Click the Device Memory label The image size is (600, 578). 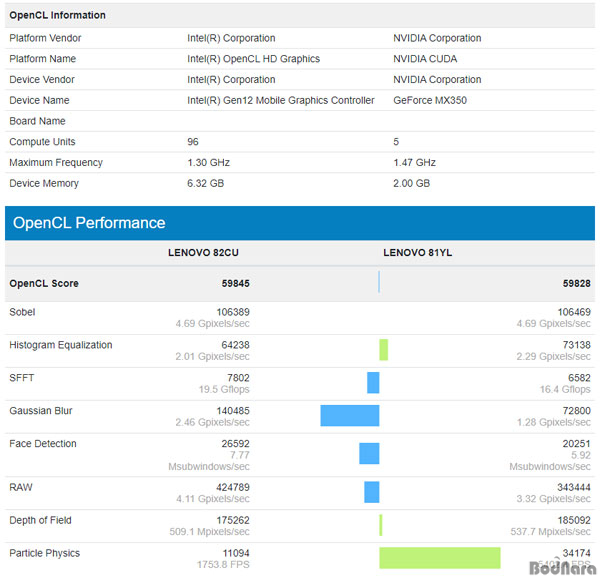44,183
